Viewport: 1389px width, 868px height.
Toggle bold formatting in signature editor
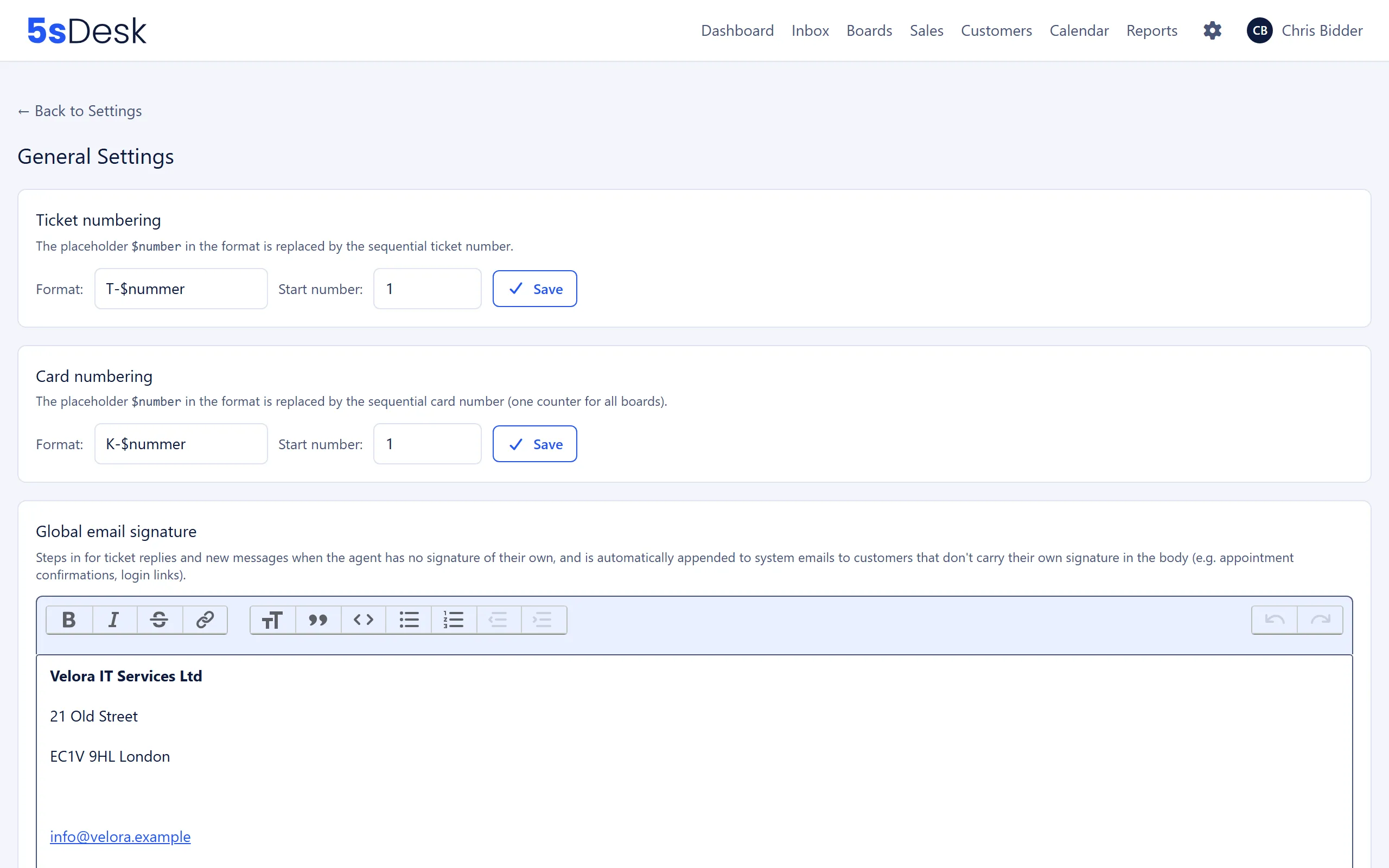pos(69,620)
